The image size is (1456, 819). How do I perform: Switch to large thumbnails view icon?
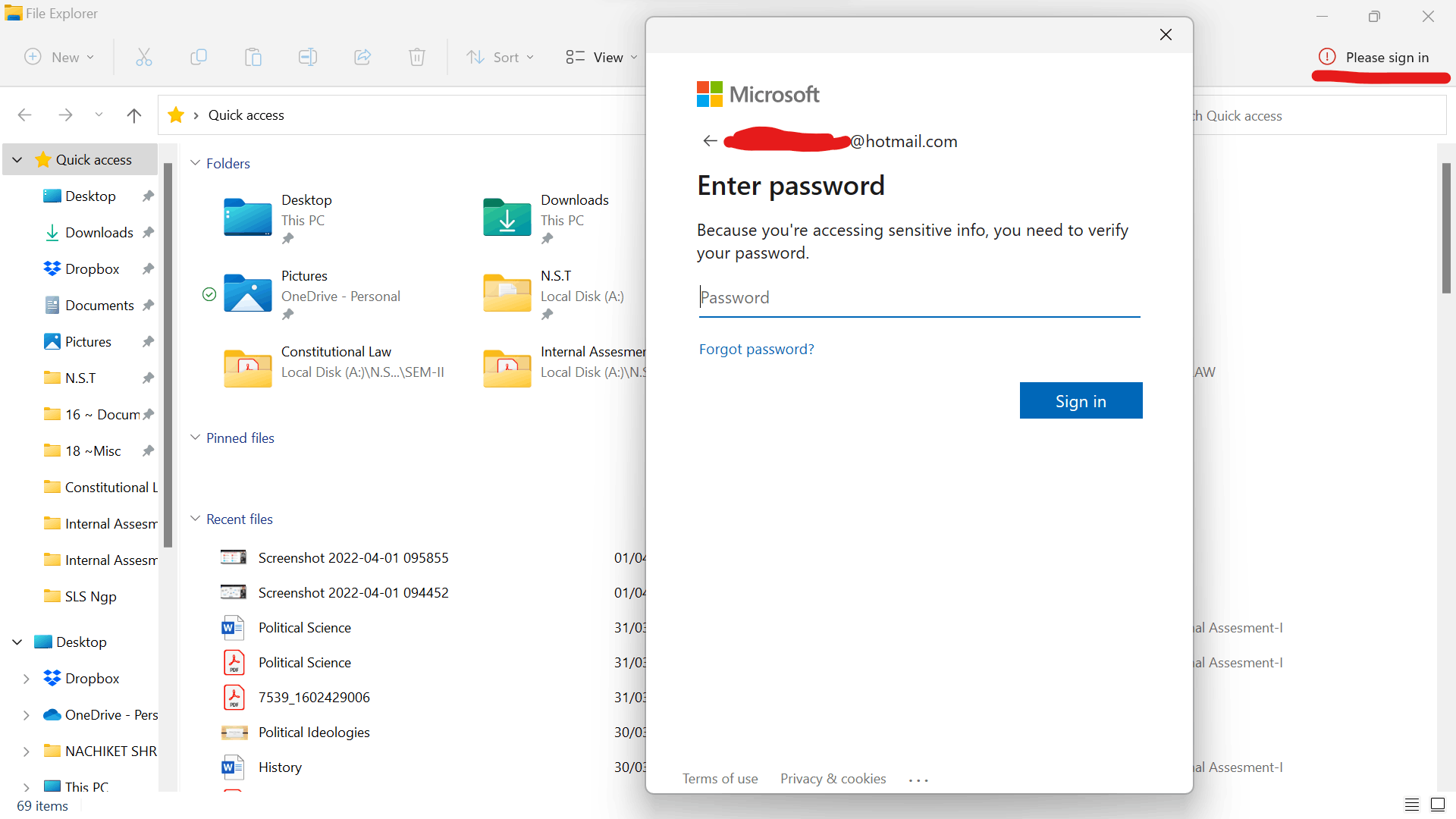click(x=1438, y=805)
